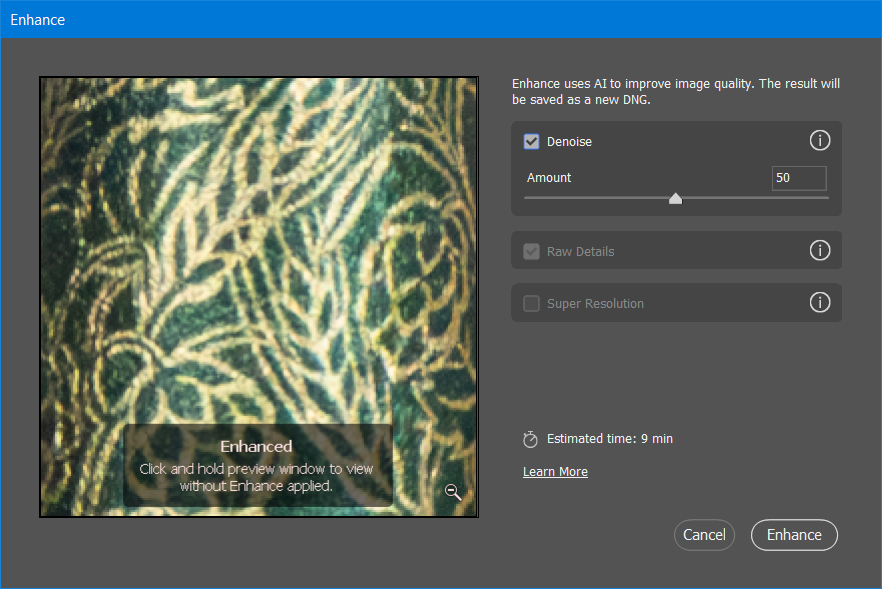Click the stopwatch icon beside estimated time
The height and width of the screenshot is (589, 882).
tap(530, 439)
